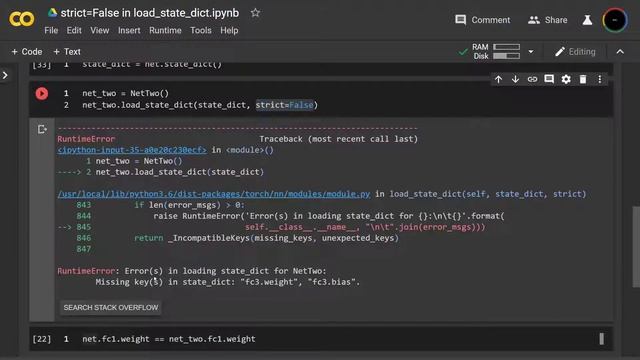Open the Tools menu
Screen dimensions: 640x360
click(201, 31)
